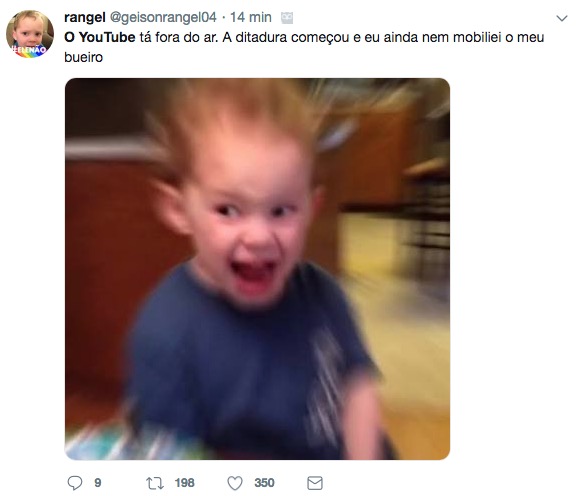Viewport: 579px width, 496px height.
Task: Click the "14 min" timestamp
Action: click(251, 17)
